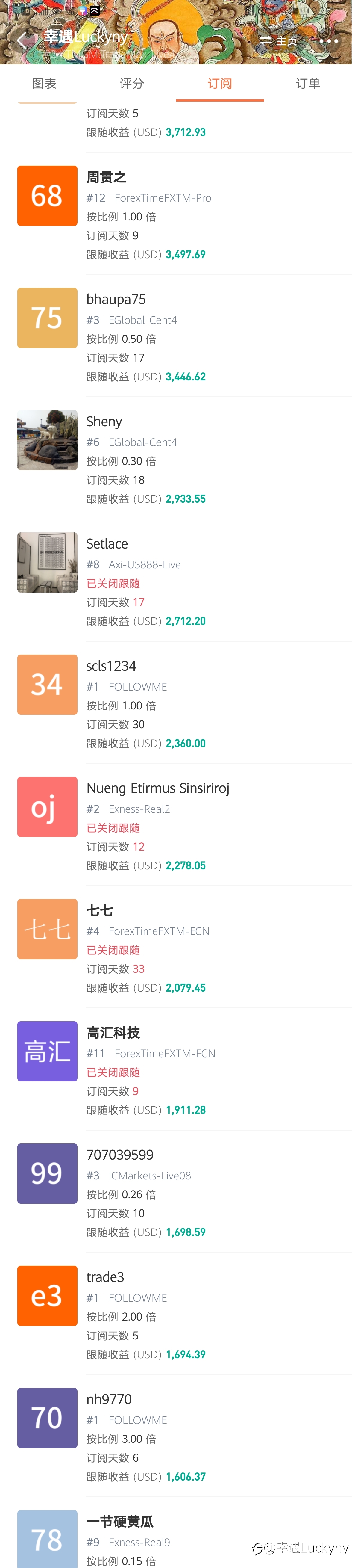This screenshot has width=352, height=1568.
Task: Open the yellow 75 avatar of bhaupa75
Action: (47, 318)
